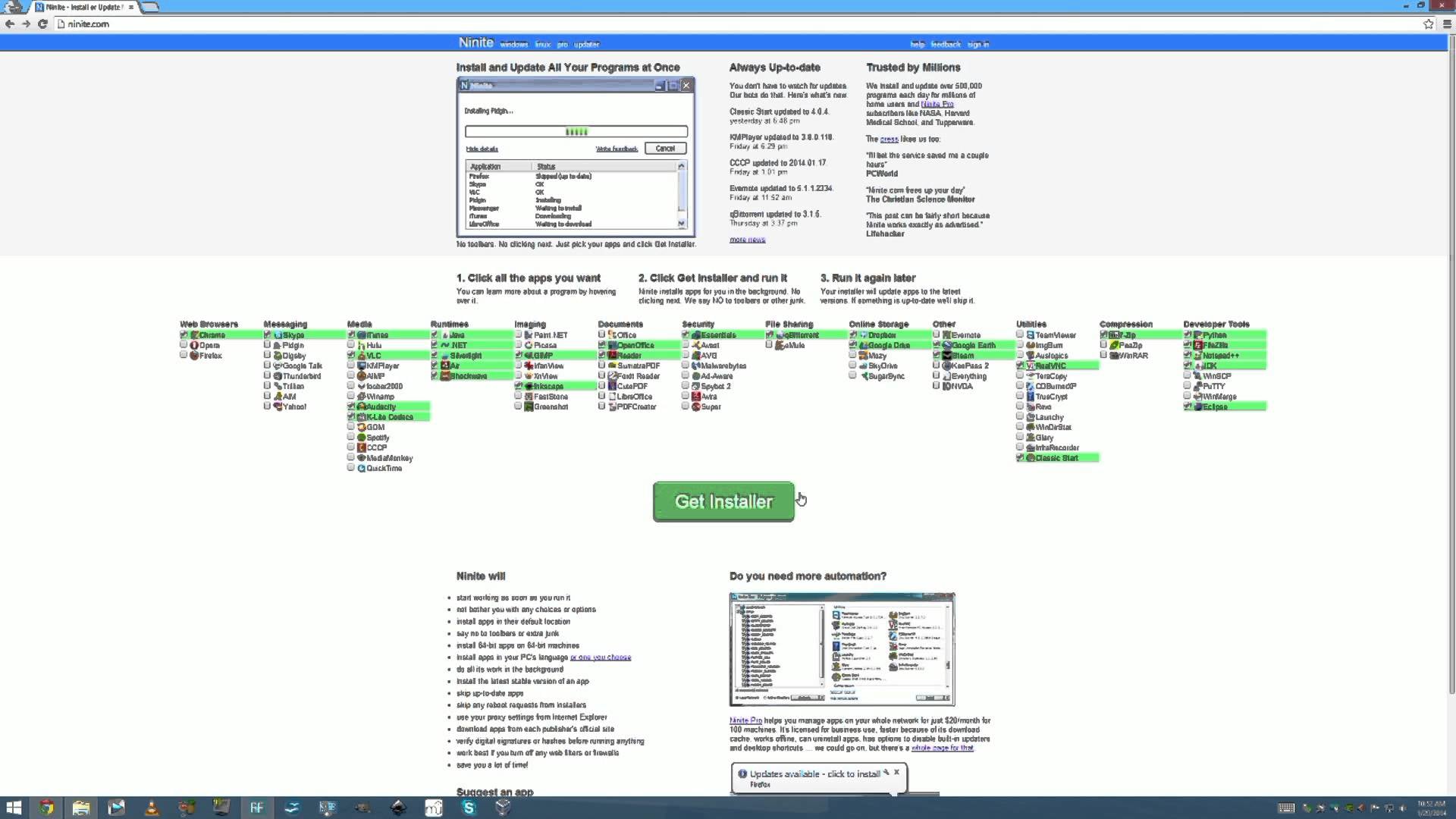Image resolution: width=1456 pixels, height=819 pixels.
Task: Check the KeePass 2 checkbox
Action: [x=936, y=366]
